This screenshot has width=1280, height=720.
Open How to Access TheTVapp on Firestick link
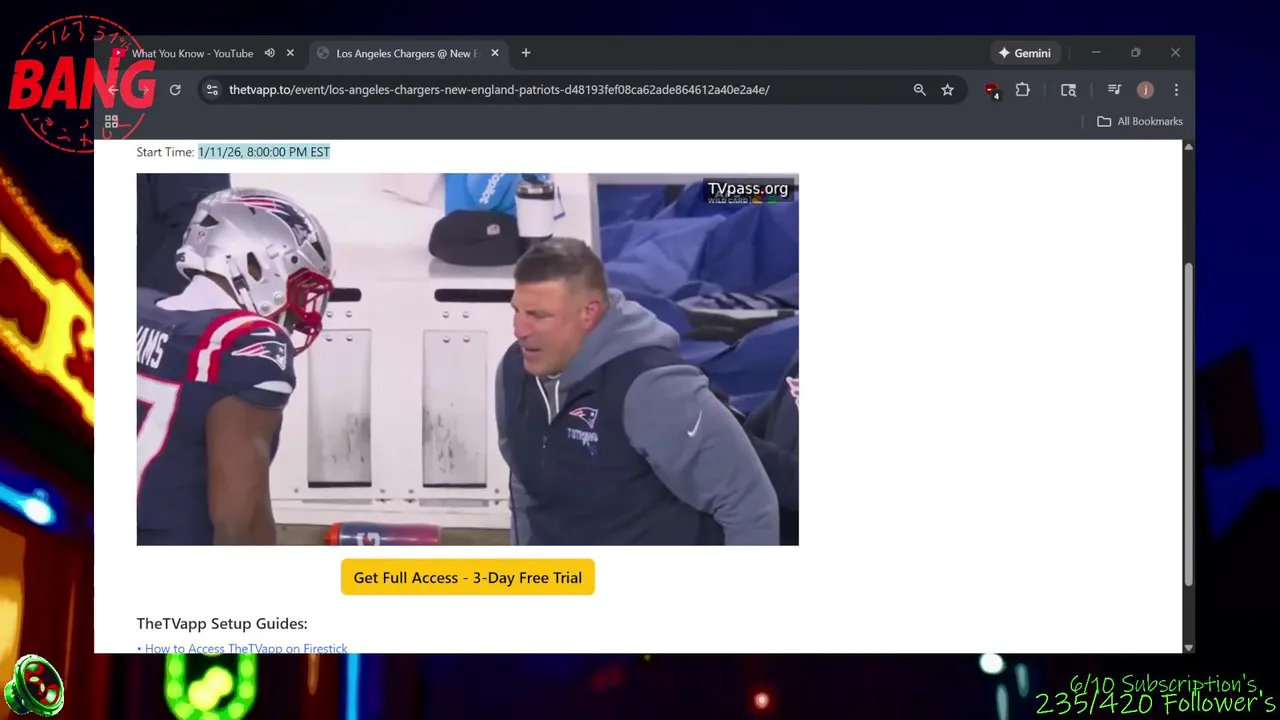point(246,648)
